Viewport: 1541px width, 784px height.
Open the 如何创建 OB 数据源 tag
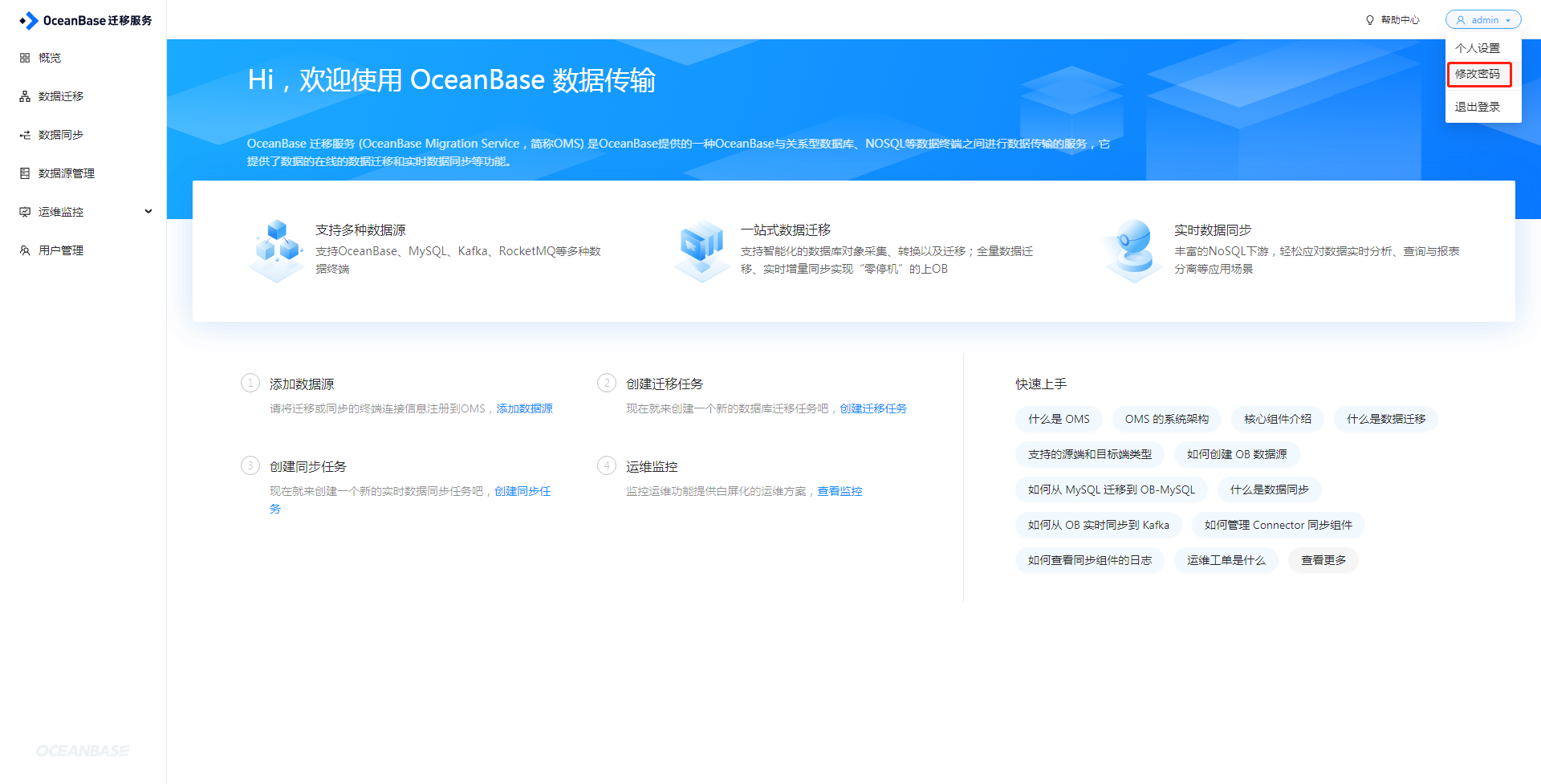coord(1237,454)
